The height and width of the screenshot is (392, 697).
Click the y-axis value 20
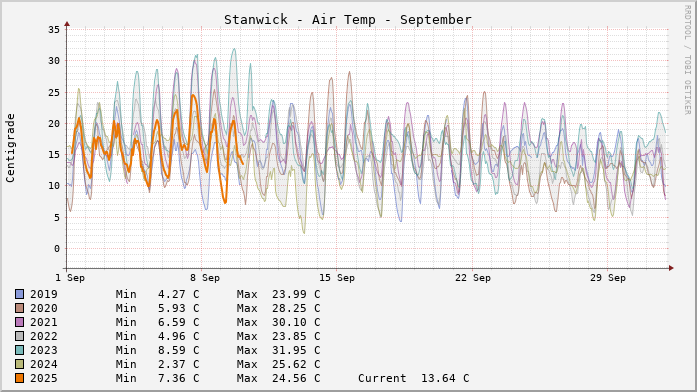click(54, 124)
